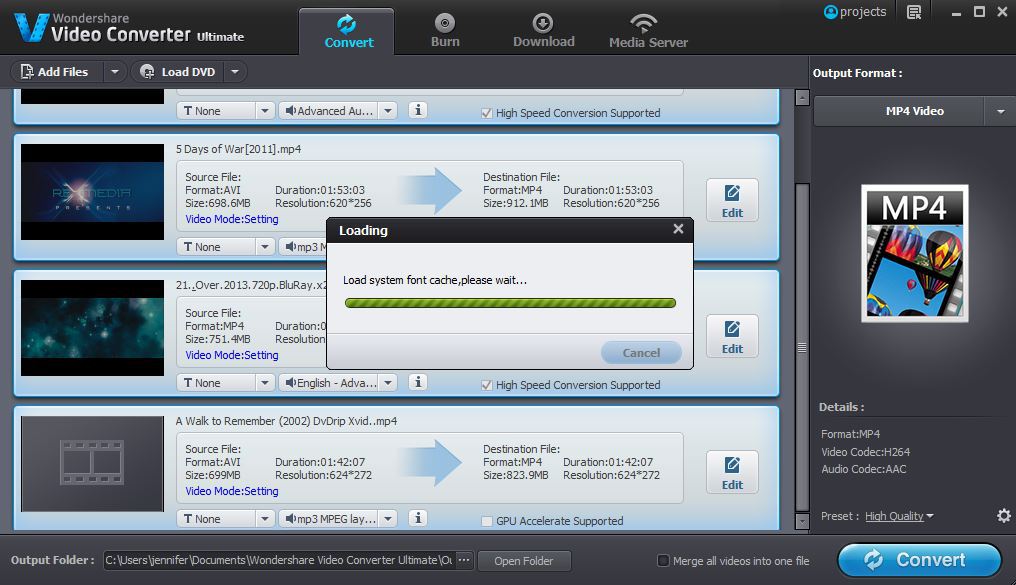Click scroll up arrow of file list
This screenshot has height=585, width=1016.
tap(802, 98)
